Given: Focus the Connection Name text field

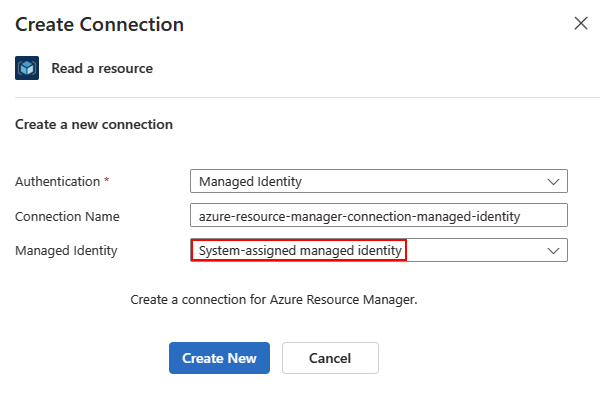Looking at the screenshot, I should [378, 216].
